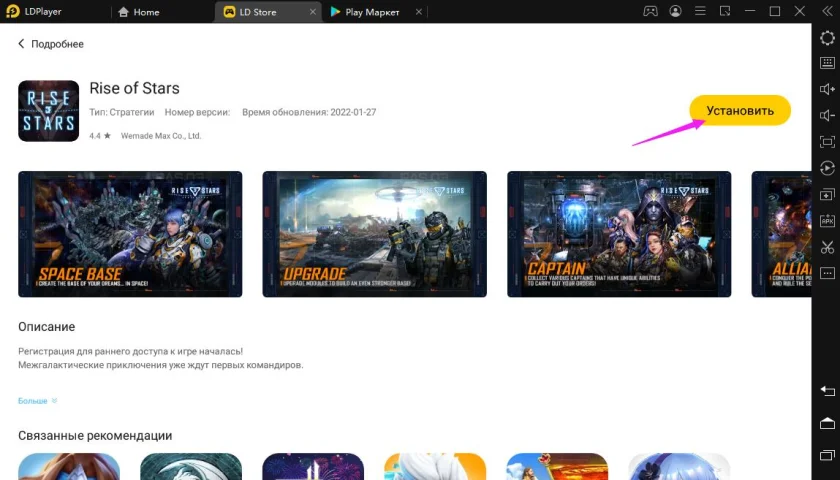Viewport: 840px width, 480px height.
Task: Click Android back arrow in sidebar
Action: 827,391
